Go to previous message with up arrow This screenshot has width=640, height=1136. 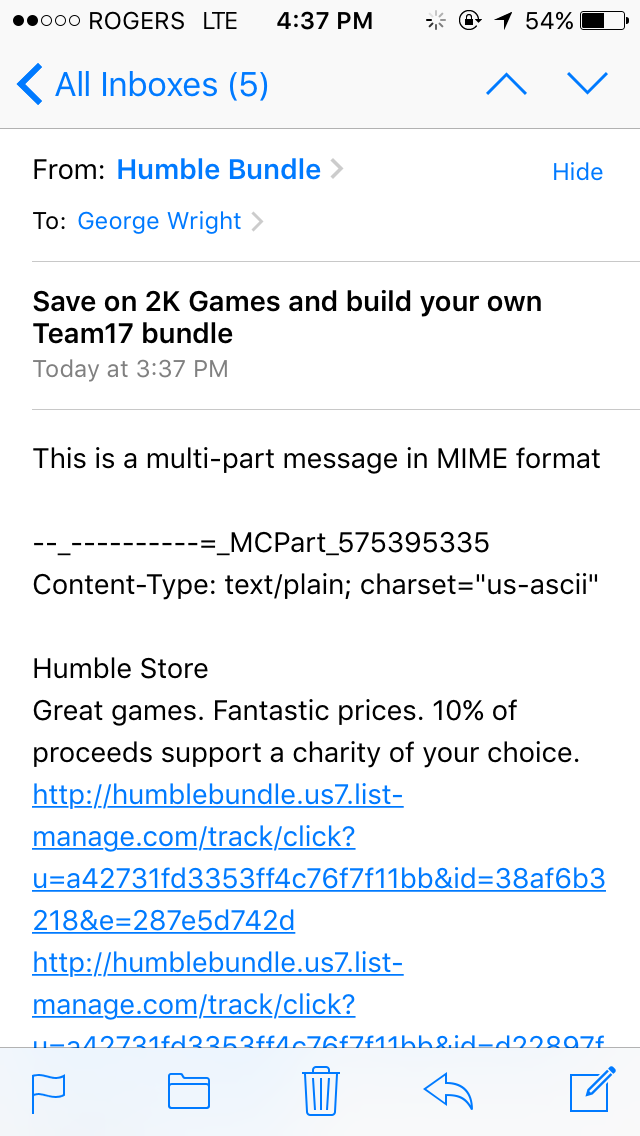click(506, 84)
